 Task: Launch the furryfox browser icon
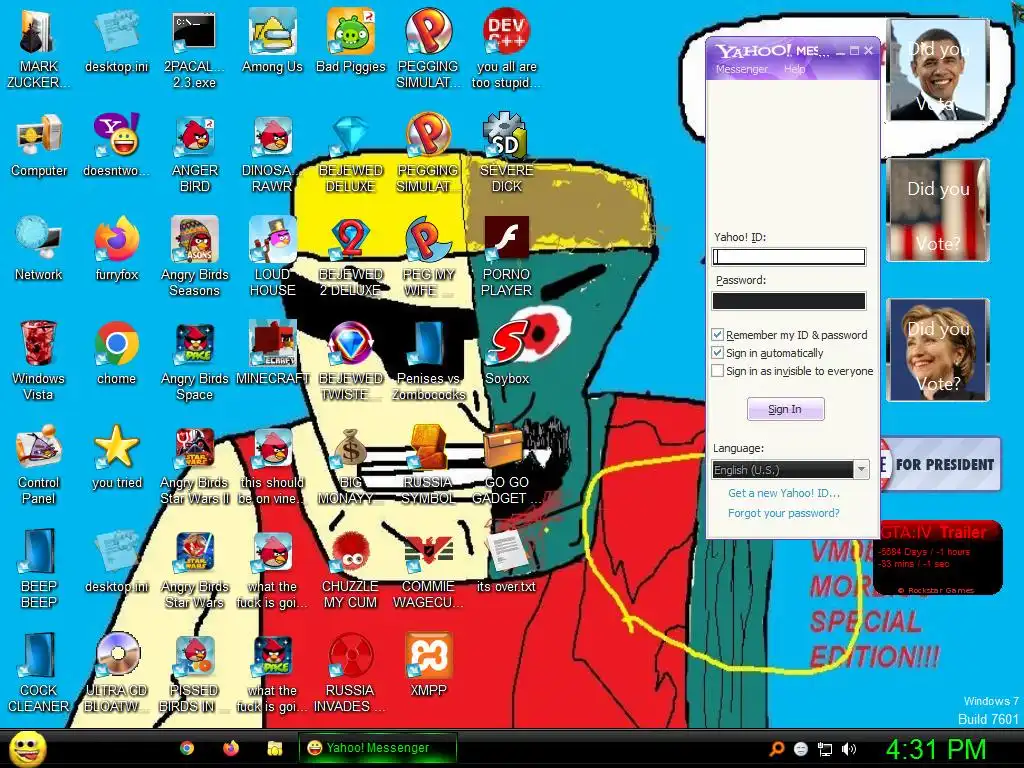[116, 249]
